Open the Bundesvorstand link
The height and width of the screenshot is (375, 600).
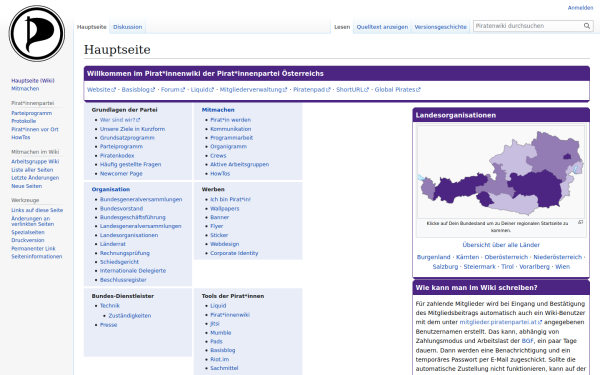[x=121, y=209]
